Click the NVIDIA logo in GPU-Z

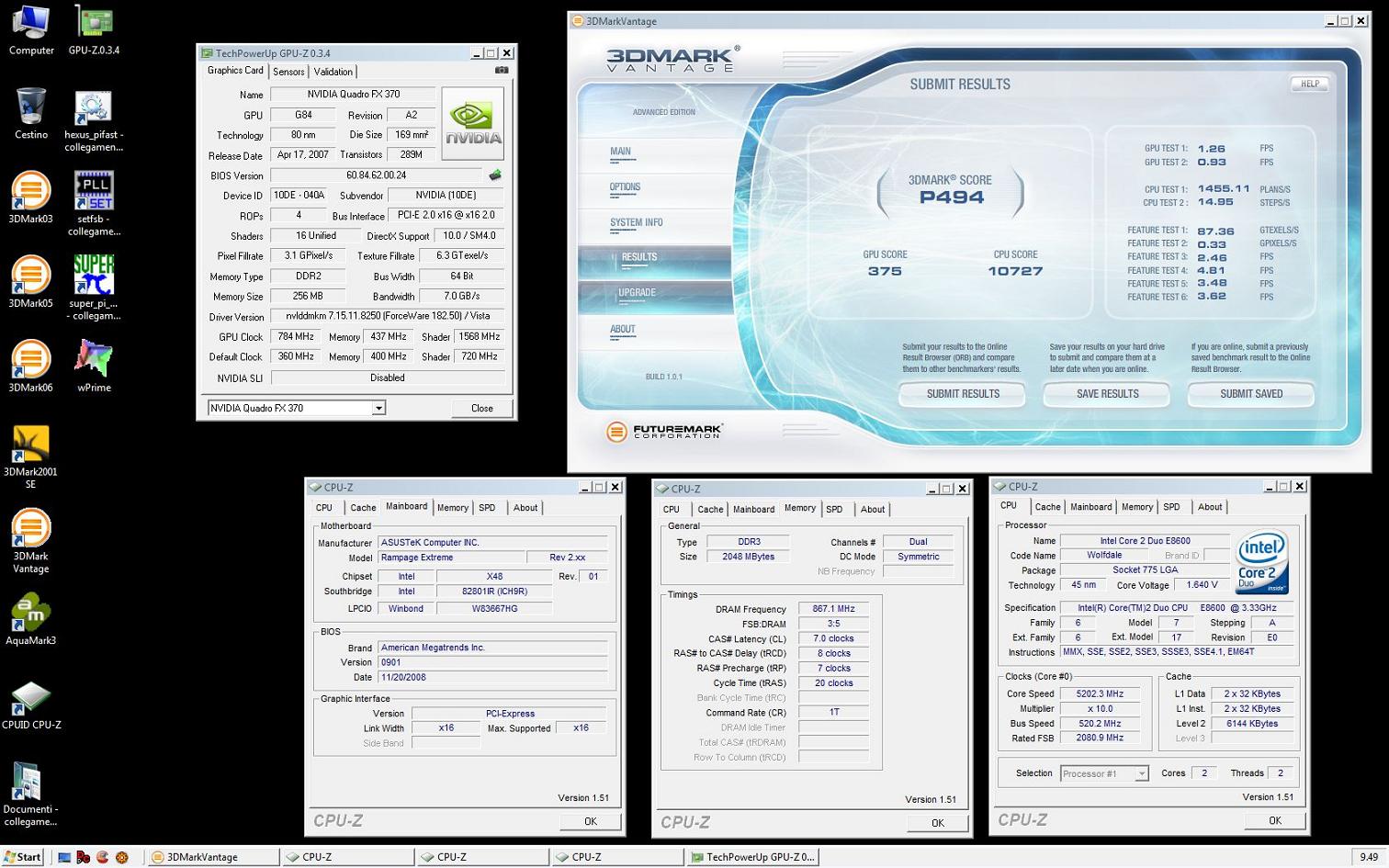point(472,123)
